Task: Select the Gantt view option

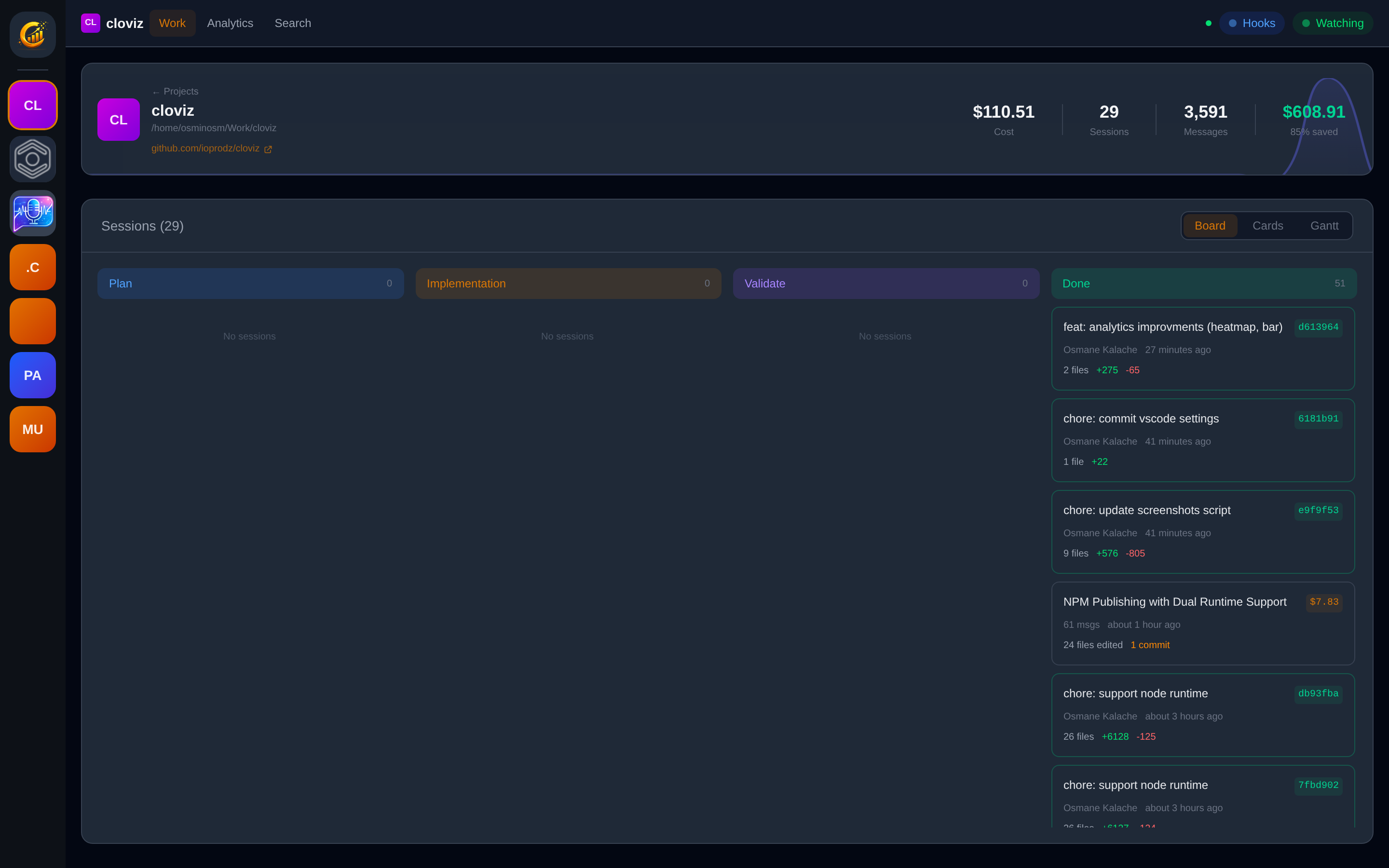Action: (1325, 225)
